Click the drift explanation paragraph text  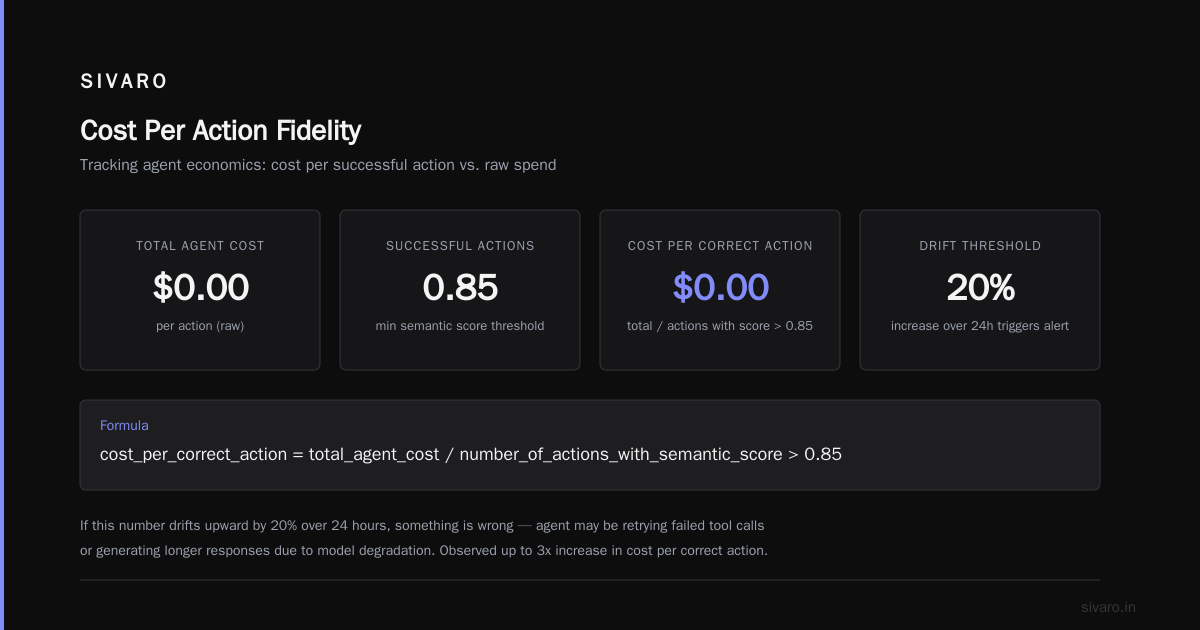pyautogui.click(x=424, y=538)
